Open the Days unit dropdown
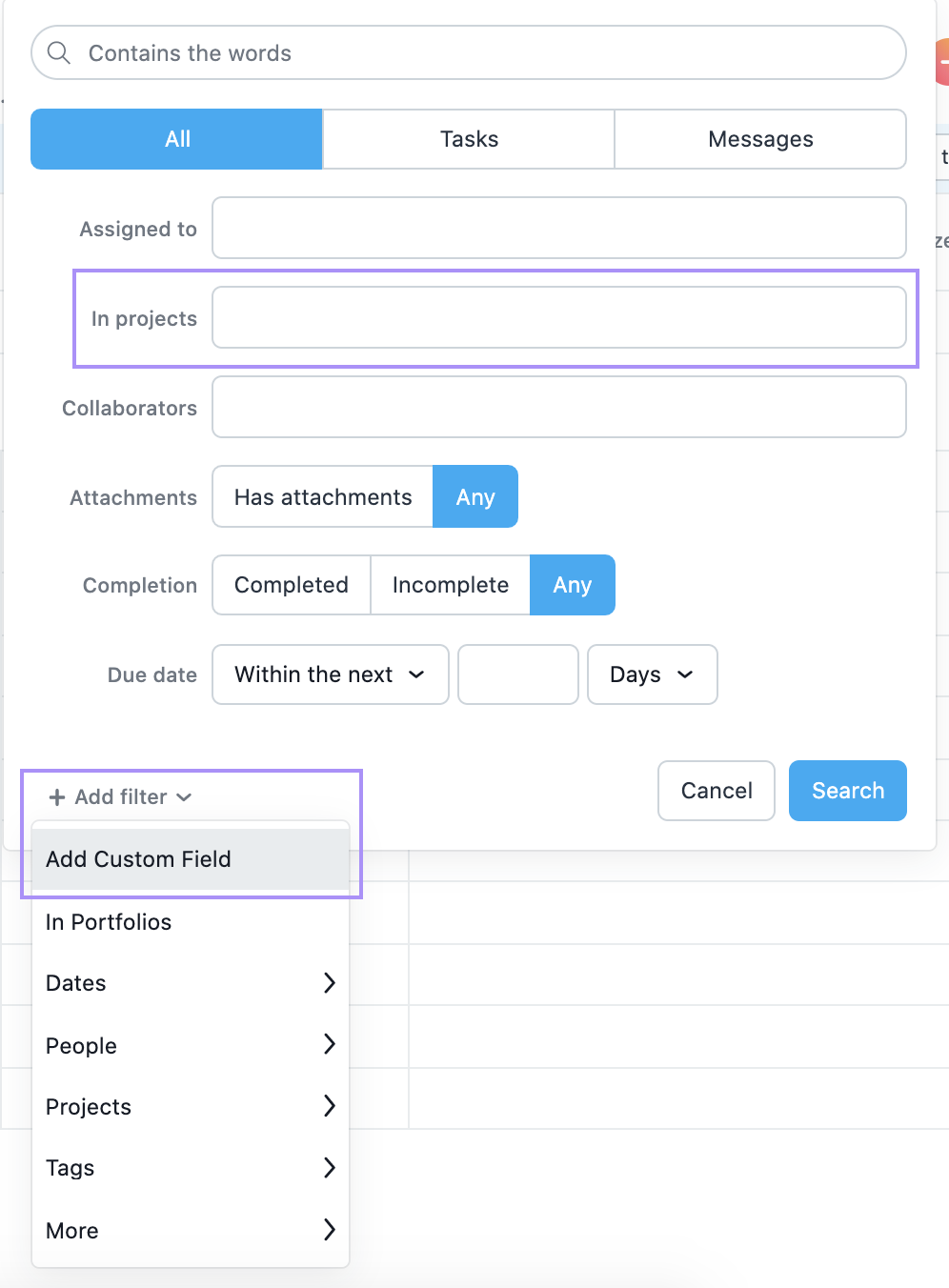 pos(652,674)
